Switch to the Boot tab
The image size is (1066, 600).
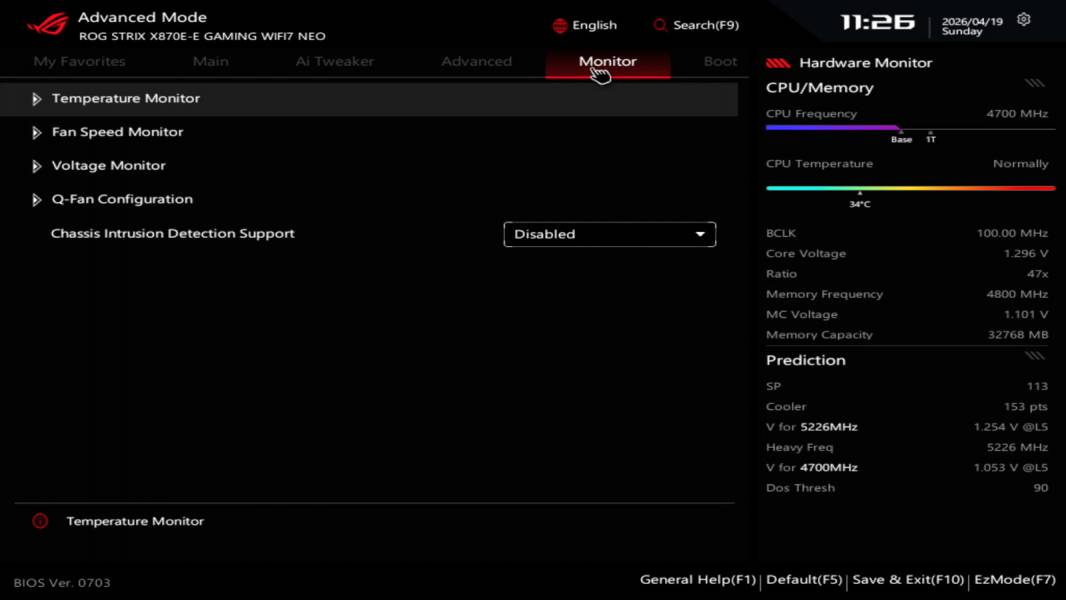[x=720, y=61]
